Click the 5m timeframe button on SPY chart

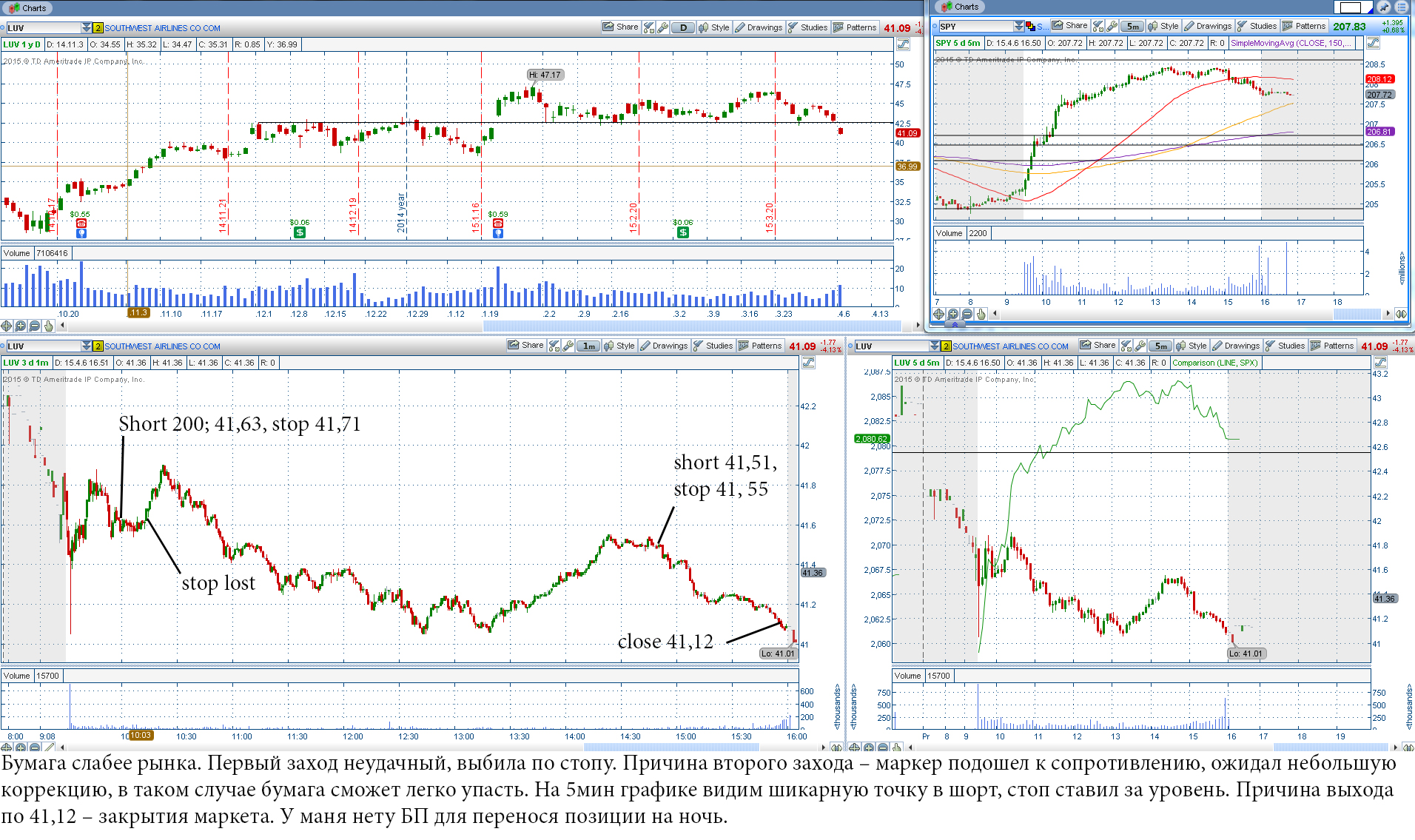(1132, 26)
